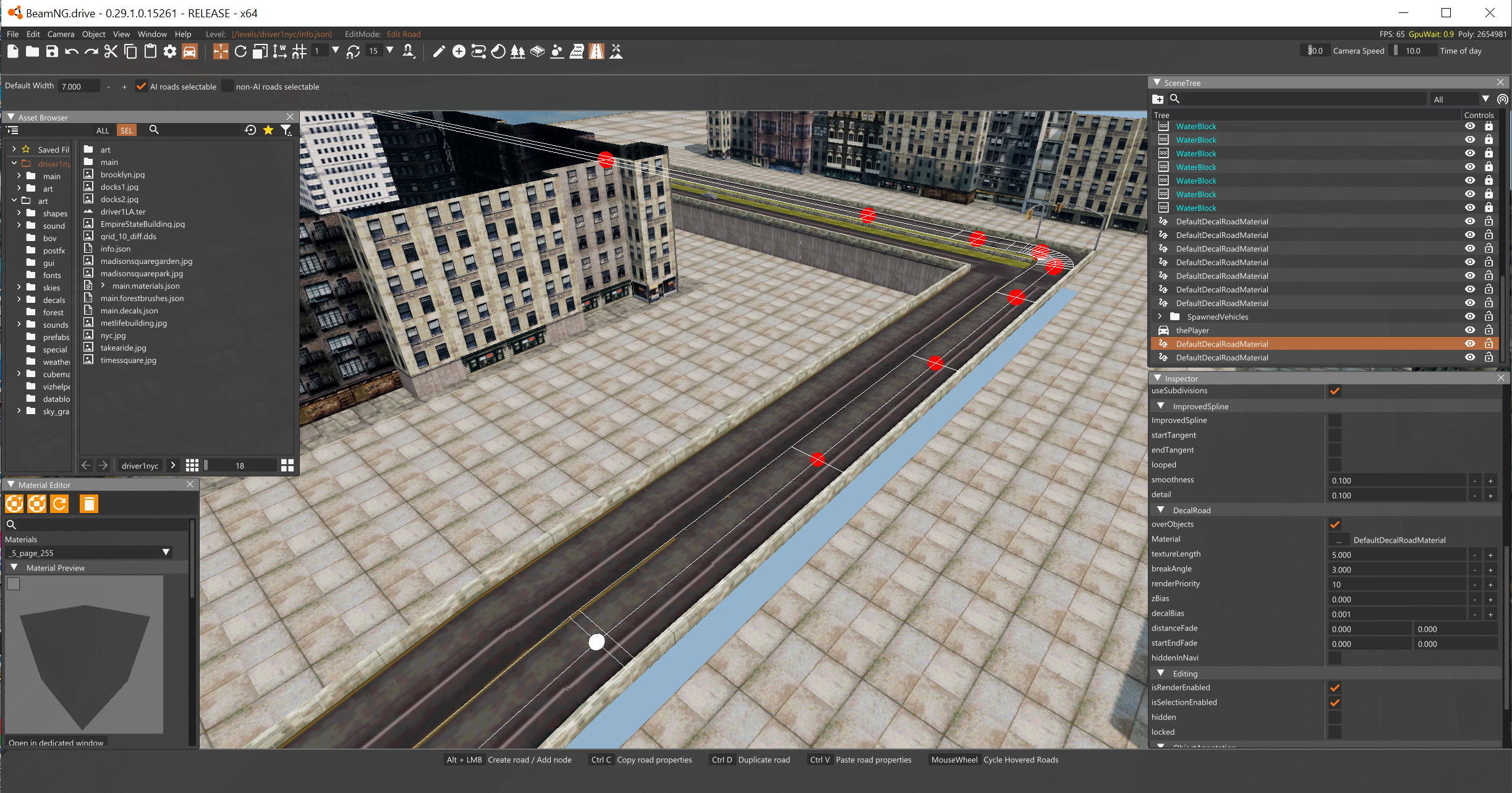This screenshot has width=1512, height=793.
Task: Click the save level floppy icon
Action: pos(52,52)
